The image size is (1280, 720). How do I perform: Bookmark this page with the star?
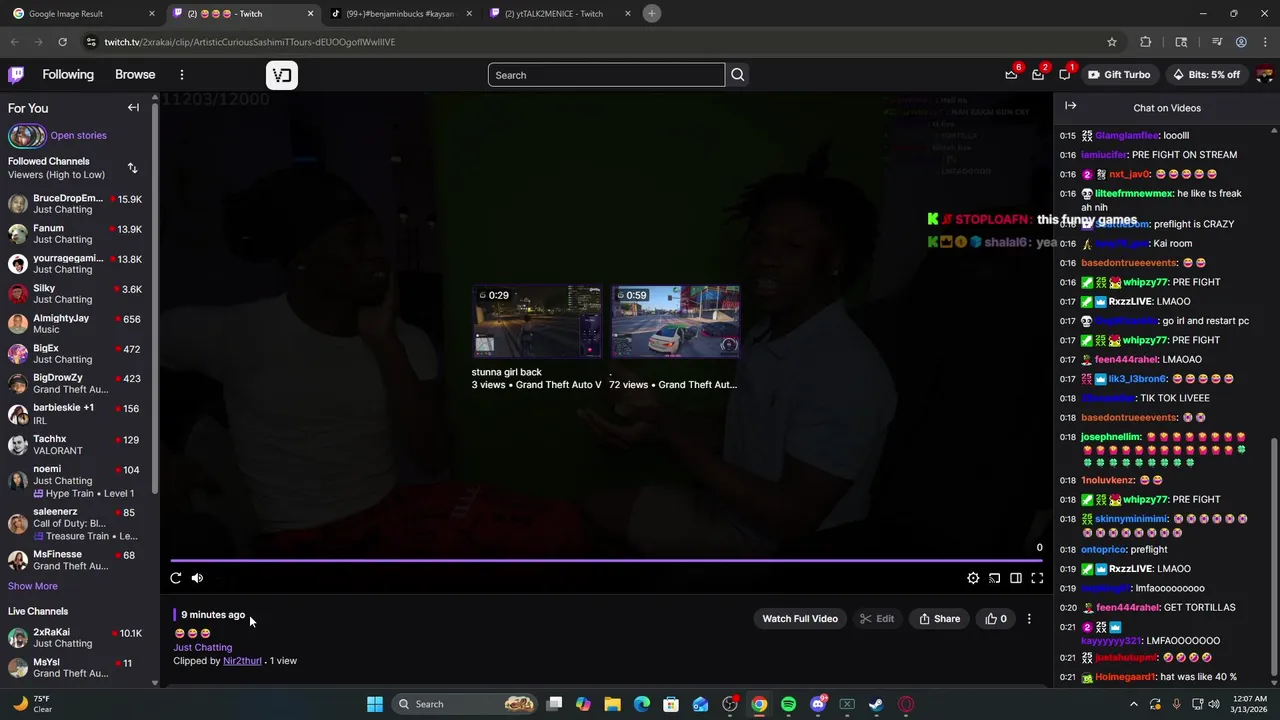pyautogui.click(x=1111, y=42)
